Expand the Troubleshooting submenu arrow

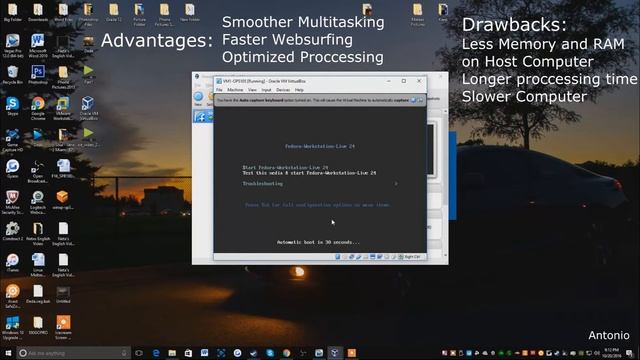pos(396,184)
